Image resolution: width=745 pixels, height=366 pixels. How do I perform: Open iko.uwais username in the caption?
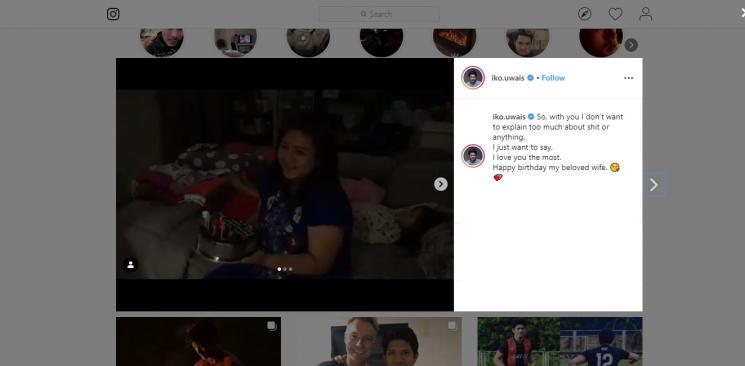[x=508, y=116]
